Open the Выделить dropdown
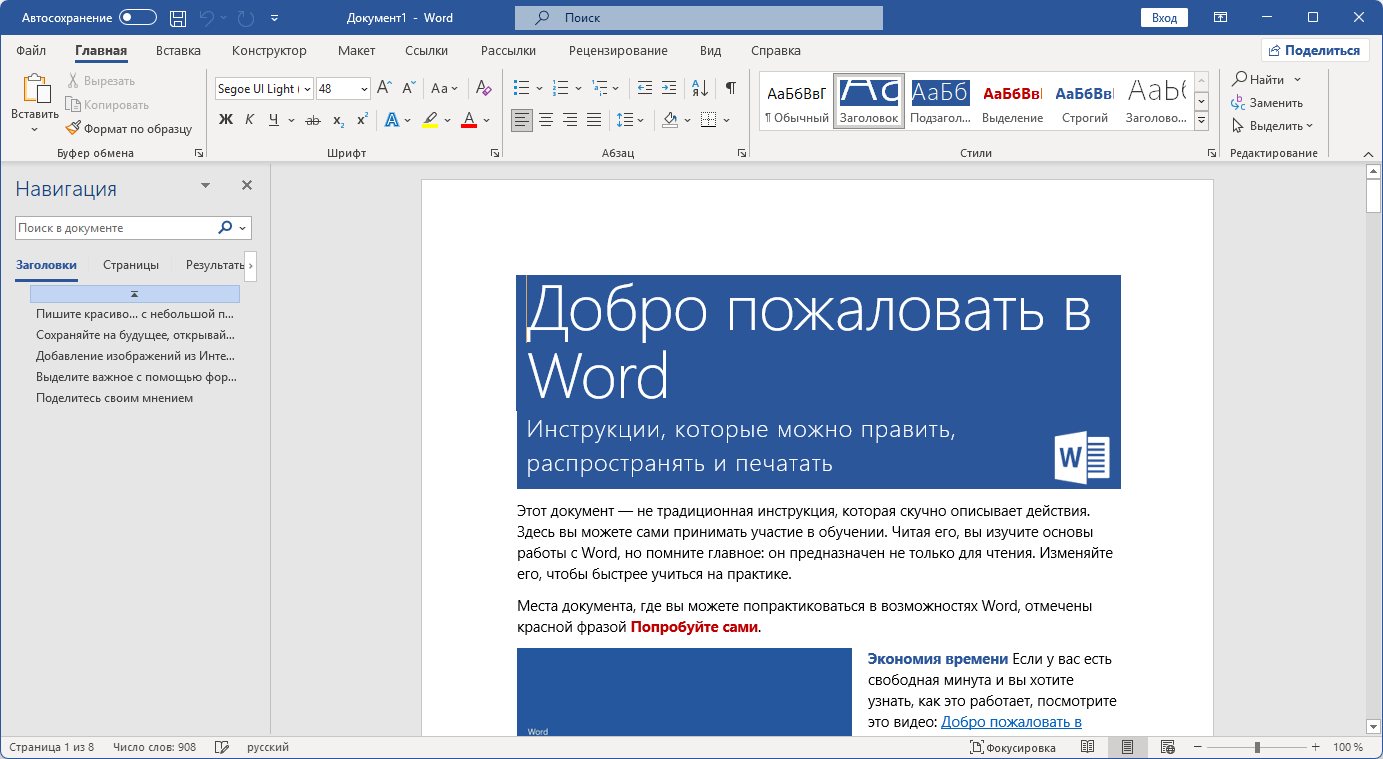The width and height of the screenshot is (1383, 759). point(1272,126)
